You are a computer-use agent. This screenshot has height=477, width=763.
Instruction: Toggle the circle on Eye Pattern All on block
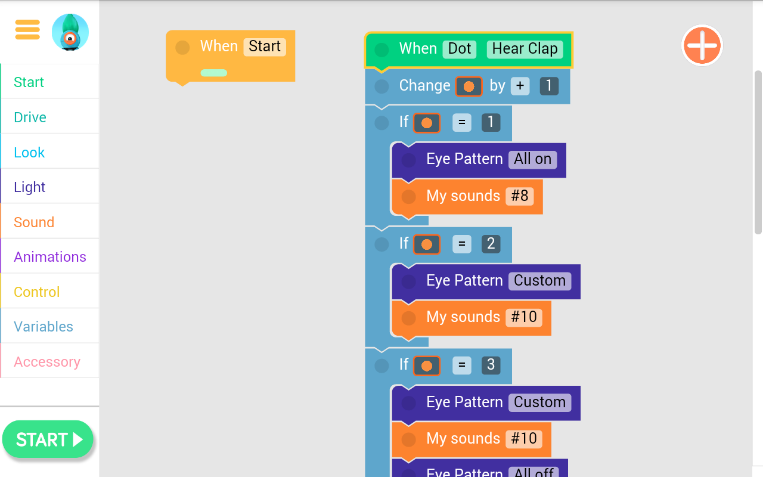coord(409,160)
